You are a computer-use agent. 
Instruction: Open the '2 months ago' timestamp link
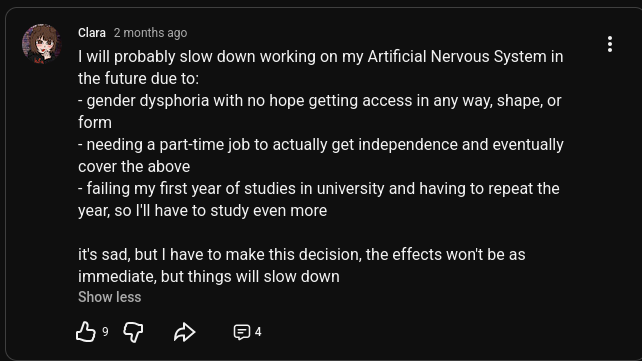tap(150, 33)
